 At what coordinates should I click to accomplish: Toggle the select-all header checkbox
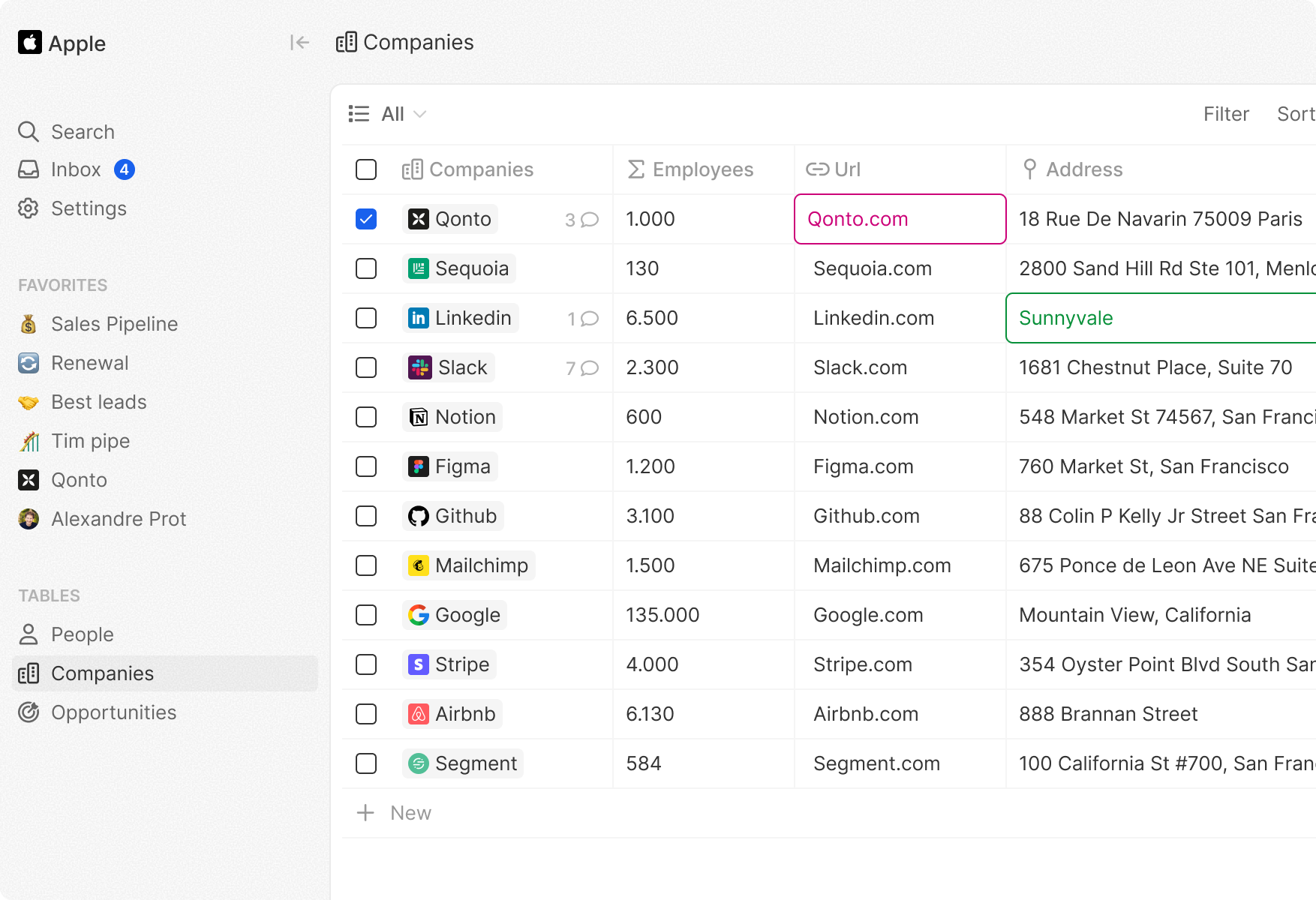point(366,169)
